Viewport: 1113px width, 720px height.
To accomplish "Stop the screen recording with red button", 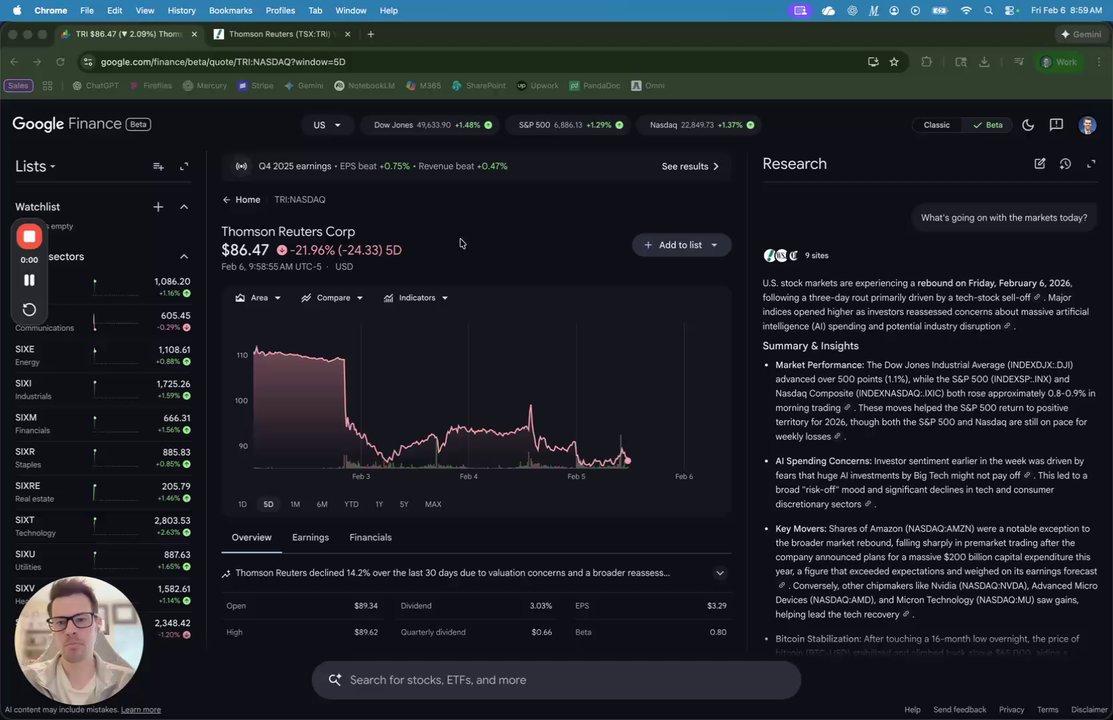I will pos(29,236).
